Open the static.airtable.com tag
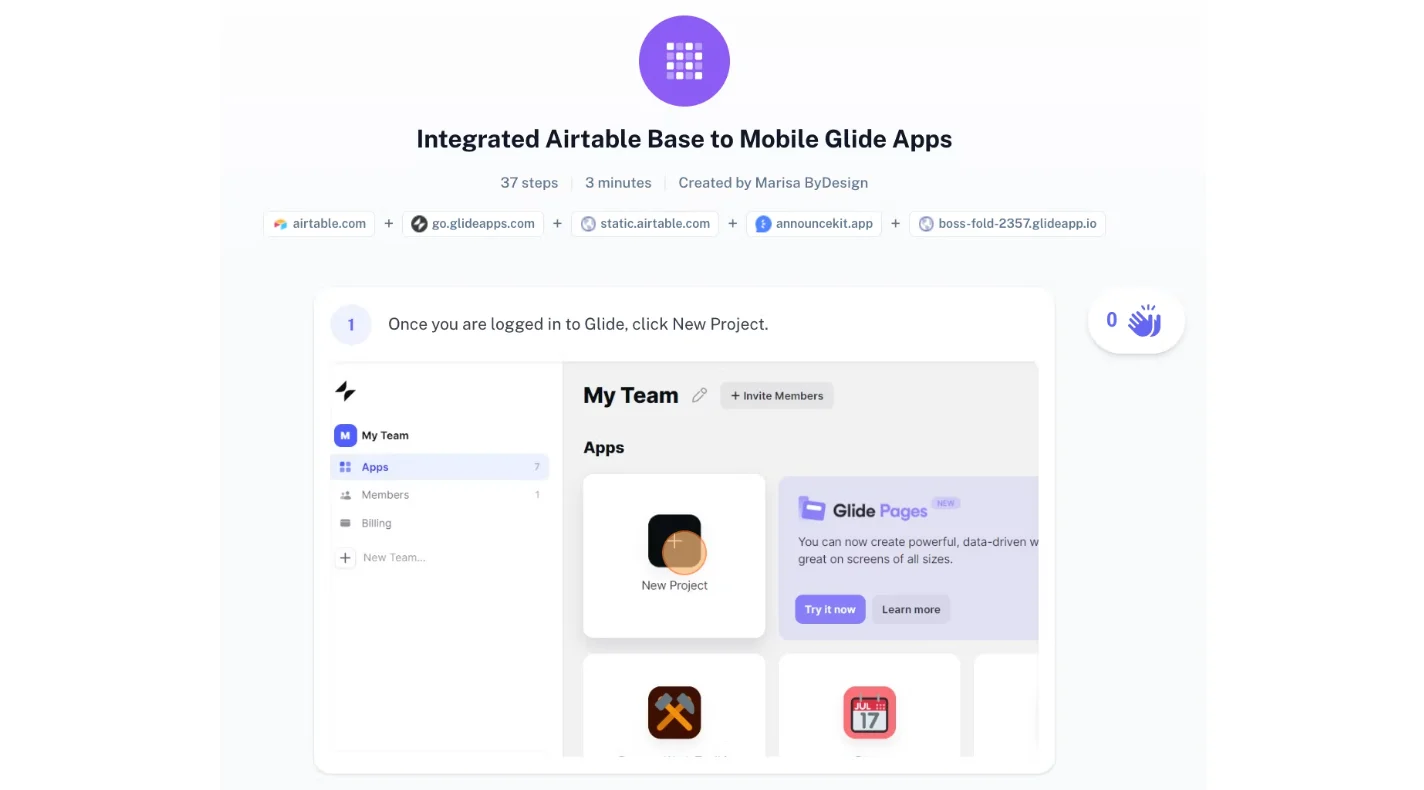Image resolution: width=1424 pixels, height=790 pixels. [644, 223]
